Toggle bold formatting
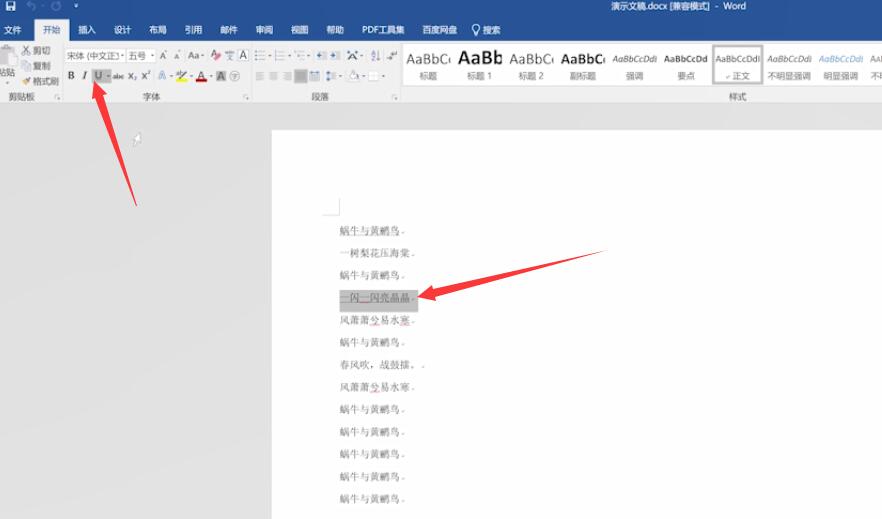 [71, 75]
